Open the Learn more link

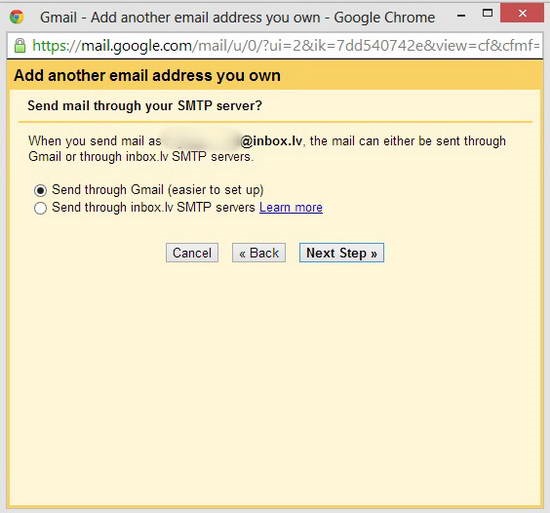[x=291, y=208]
